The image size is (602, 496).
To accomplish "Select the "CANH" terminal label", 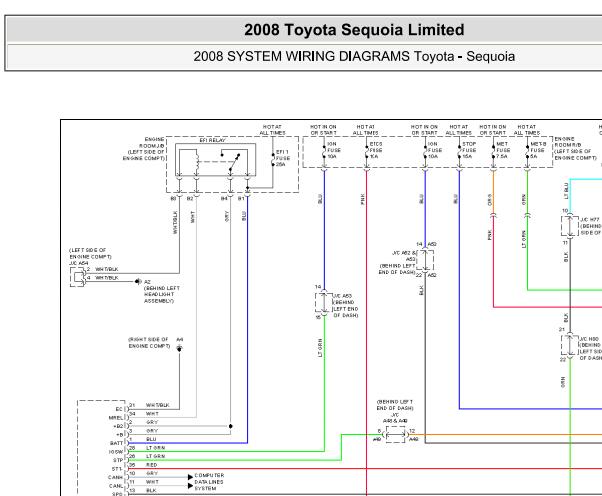I will (116, 478).
